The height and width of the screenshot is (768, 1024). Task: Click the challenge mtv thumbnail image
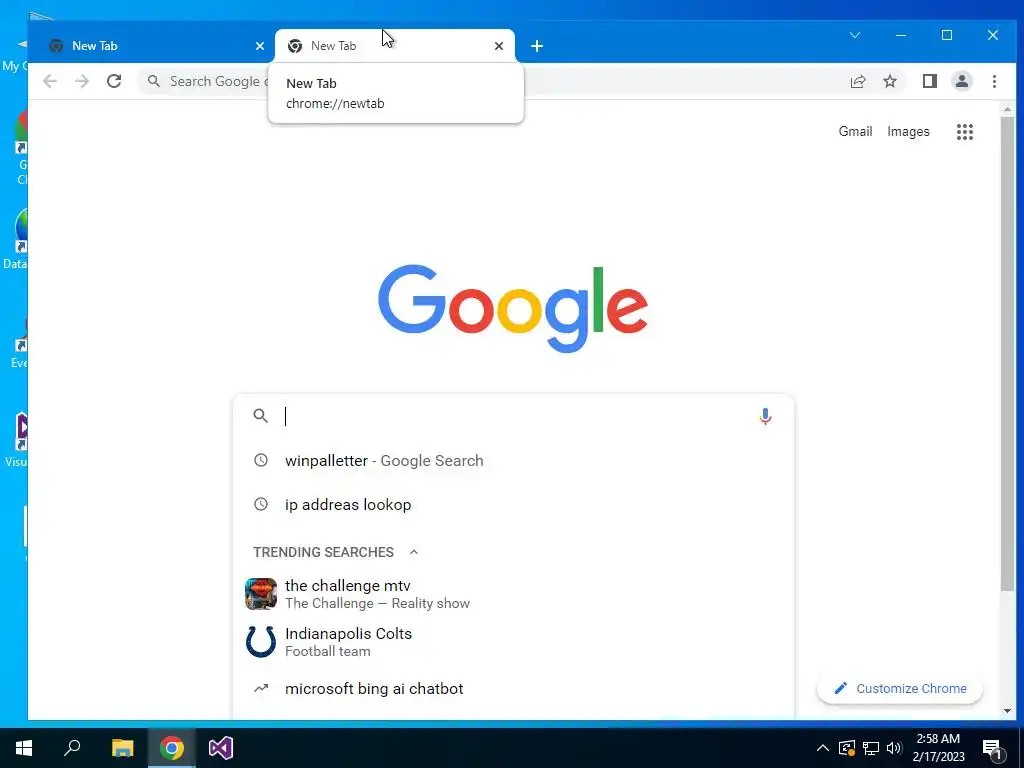(261, 594)
